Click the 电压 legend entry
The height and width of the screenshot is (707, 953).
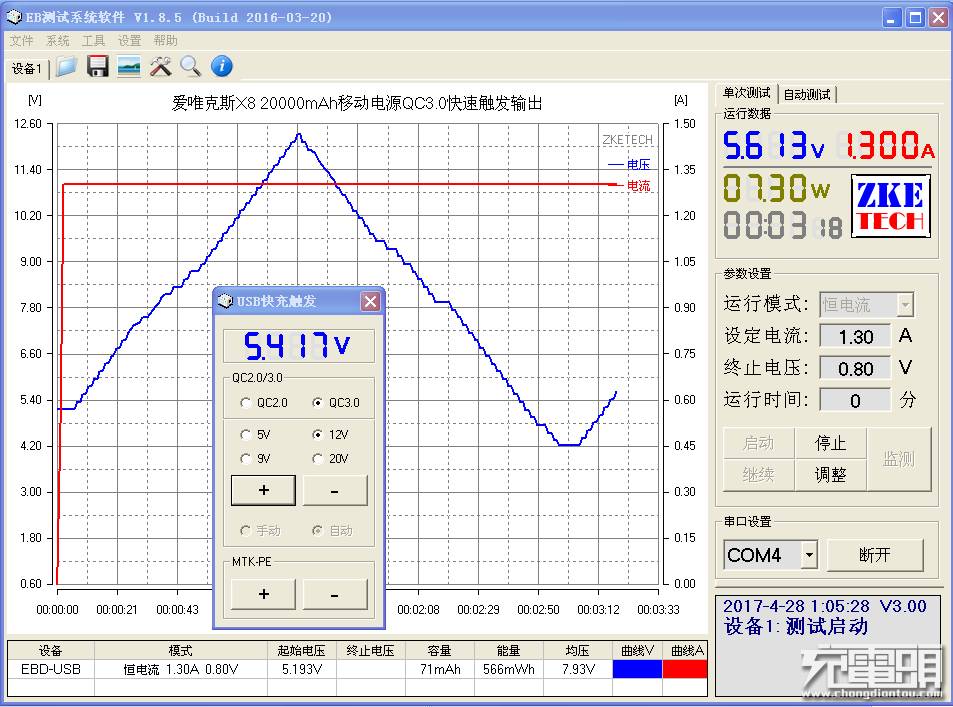coord(629,164)
